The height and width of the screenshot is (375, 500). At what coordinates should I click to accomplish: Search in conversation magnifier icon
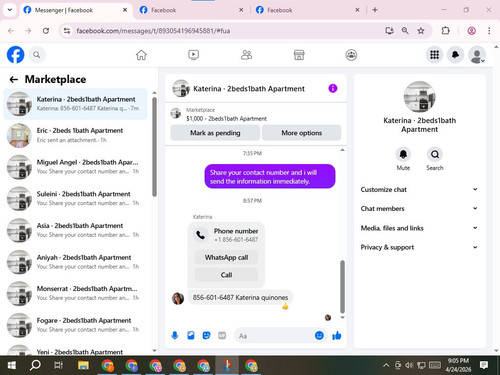click(435, 154)
